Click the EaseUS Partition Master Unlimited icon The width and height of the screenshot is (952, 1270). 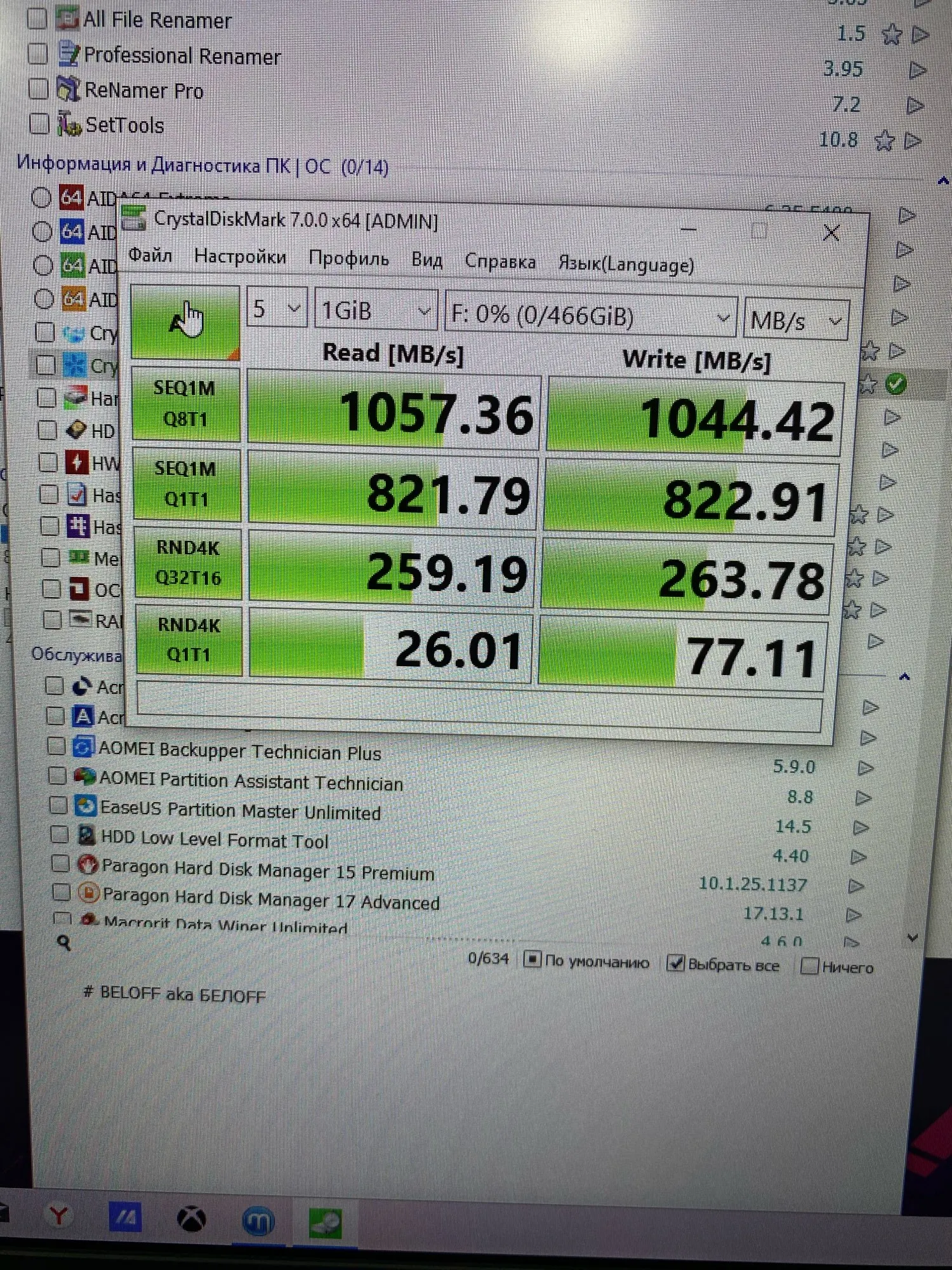[85, 806]
